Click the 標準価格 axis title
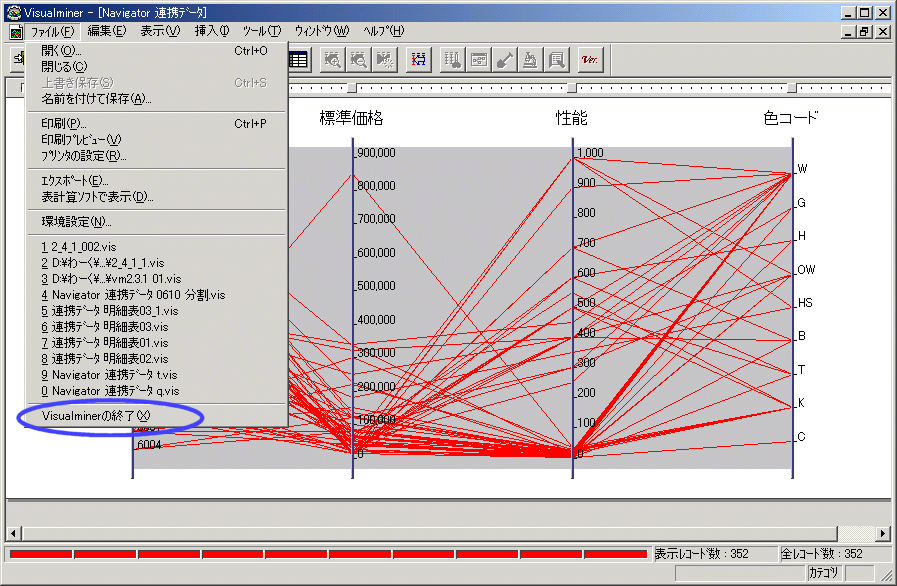The height and width of the screenshot is (586, 897). click(351, 118)
